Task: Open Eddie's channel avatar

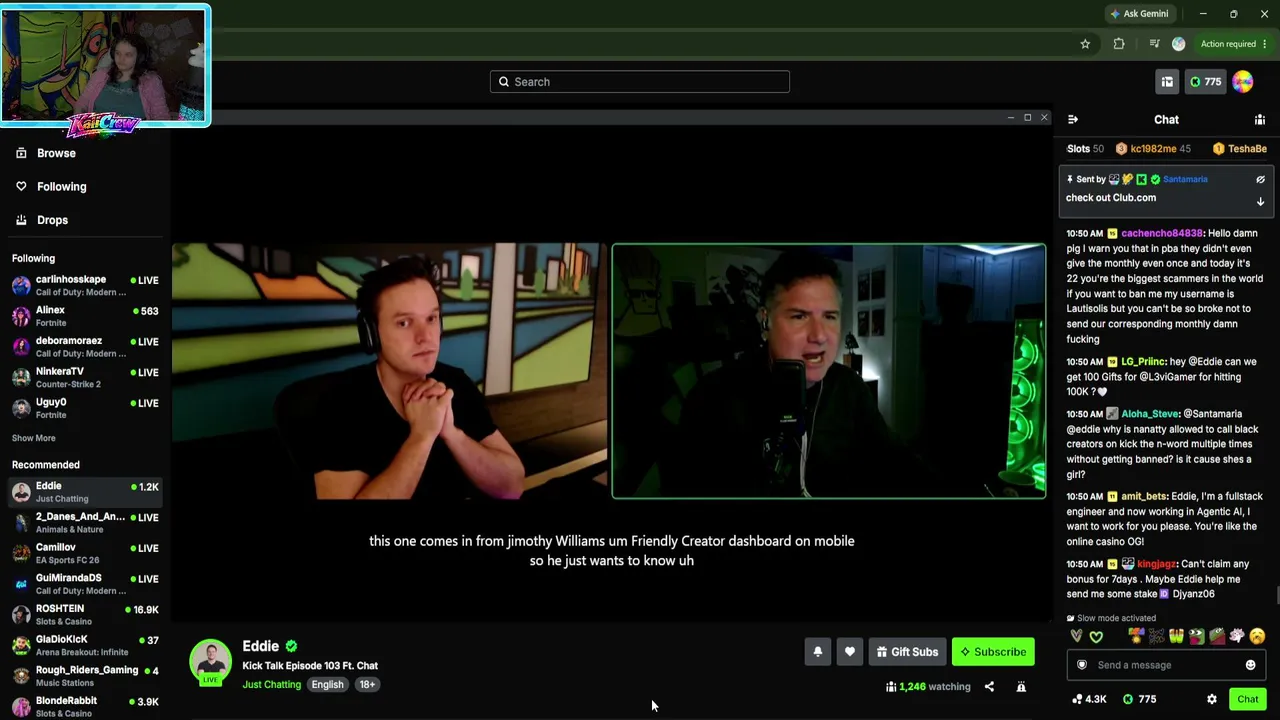Action: pyautogui.click(x=210, y=662)
